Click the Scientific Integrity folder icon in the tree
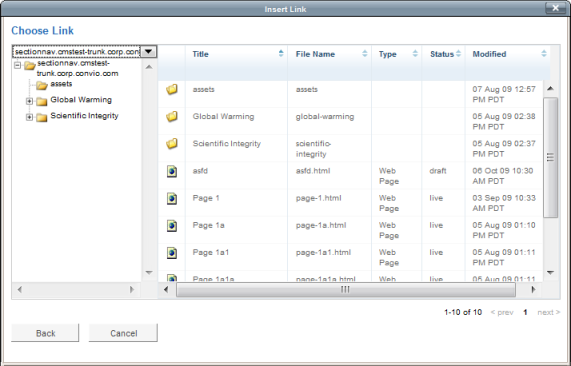The height and width of the screenshot is (366, 571). (x=42, y=117)
